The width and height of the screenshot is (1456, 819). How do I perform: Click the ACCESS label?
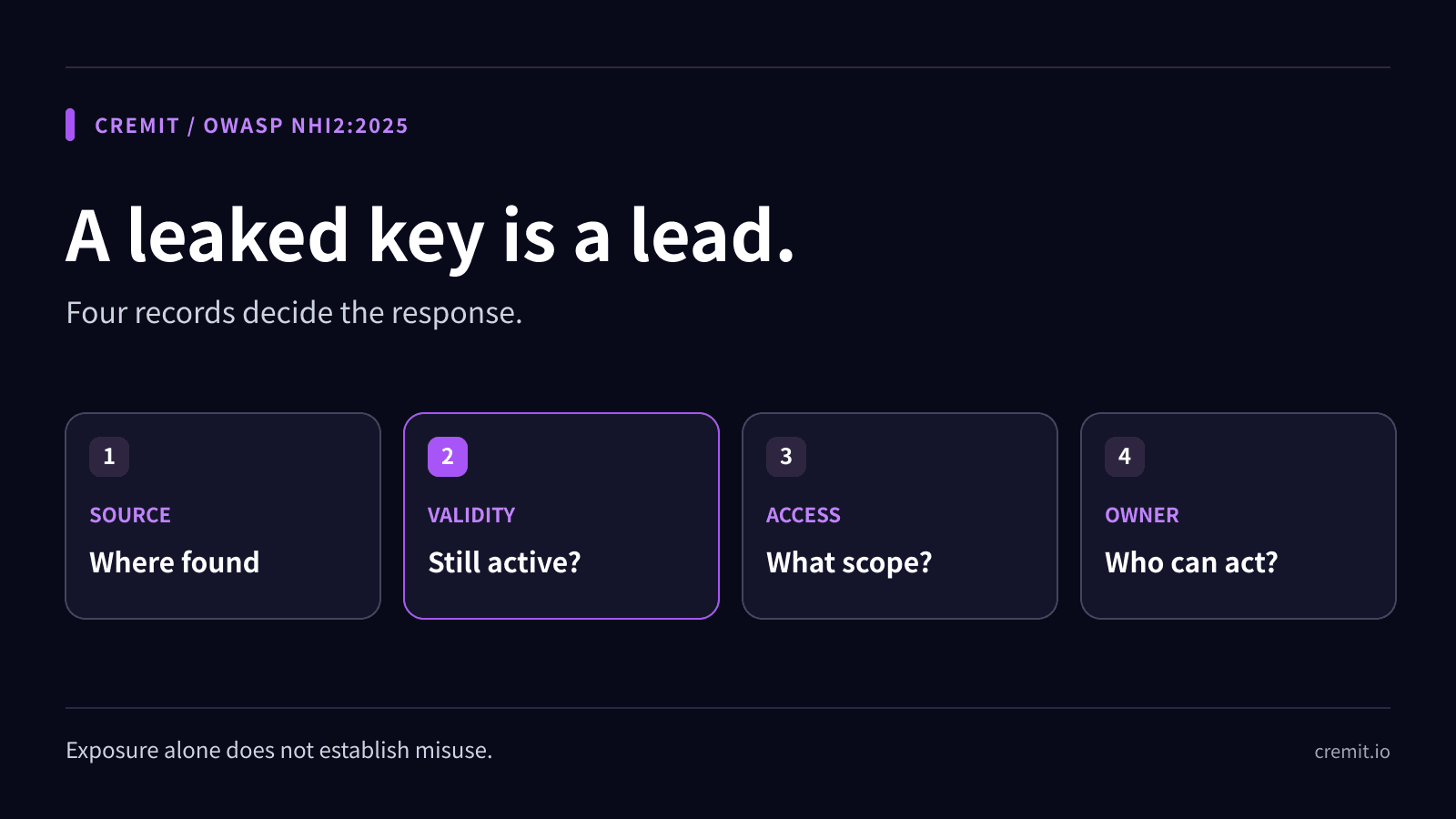pyautogui.click(x=804, y=515)
